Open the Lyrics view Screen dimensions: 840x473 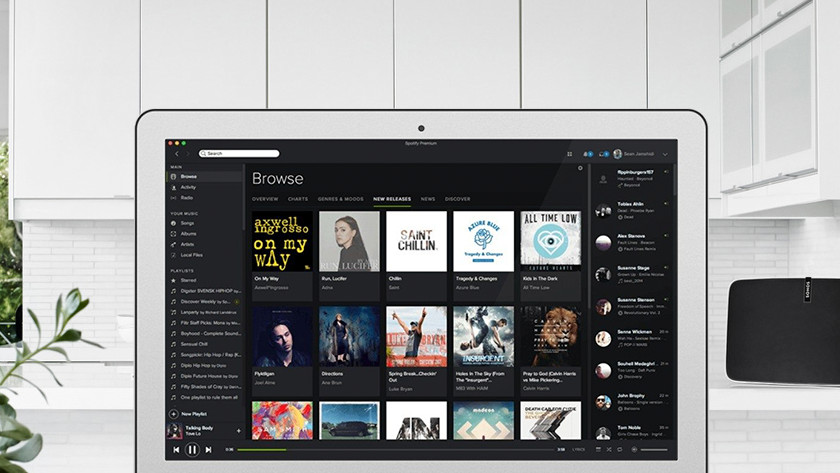(x=579, y=450)
